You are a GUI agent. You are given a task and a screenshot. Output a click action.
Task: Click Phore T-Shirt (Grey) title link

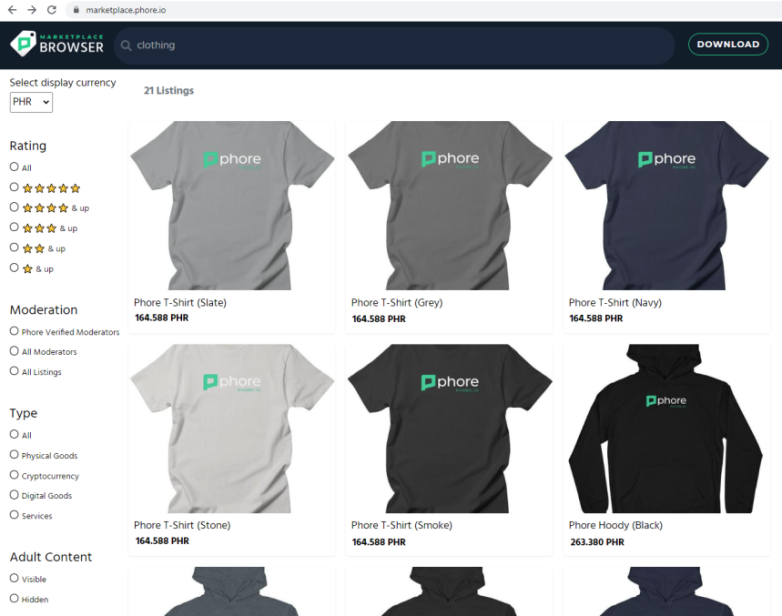click(x=397, y=303)
